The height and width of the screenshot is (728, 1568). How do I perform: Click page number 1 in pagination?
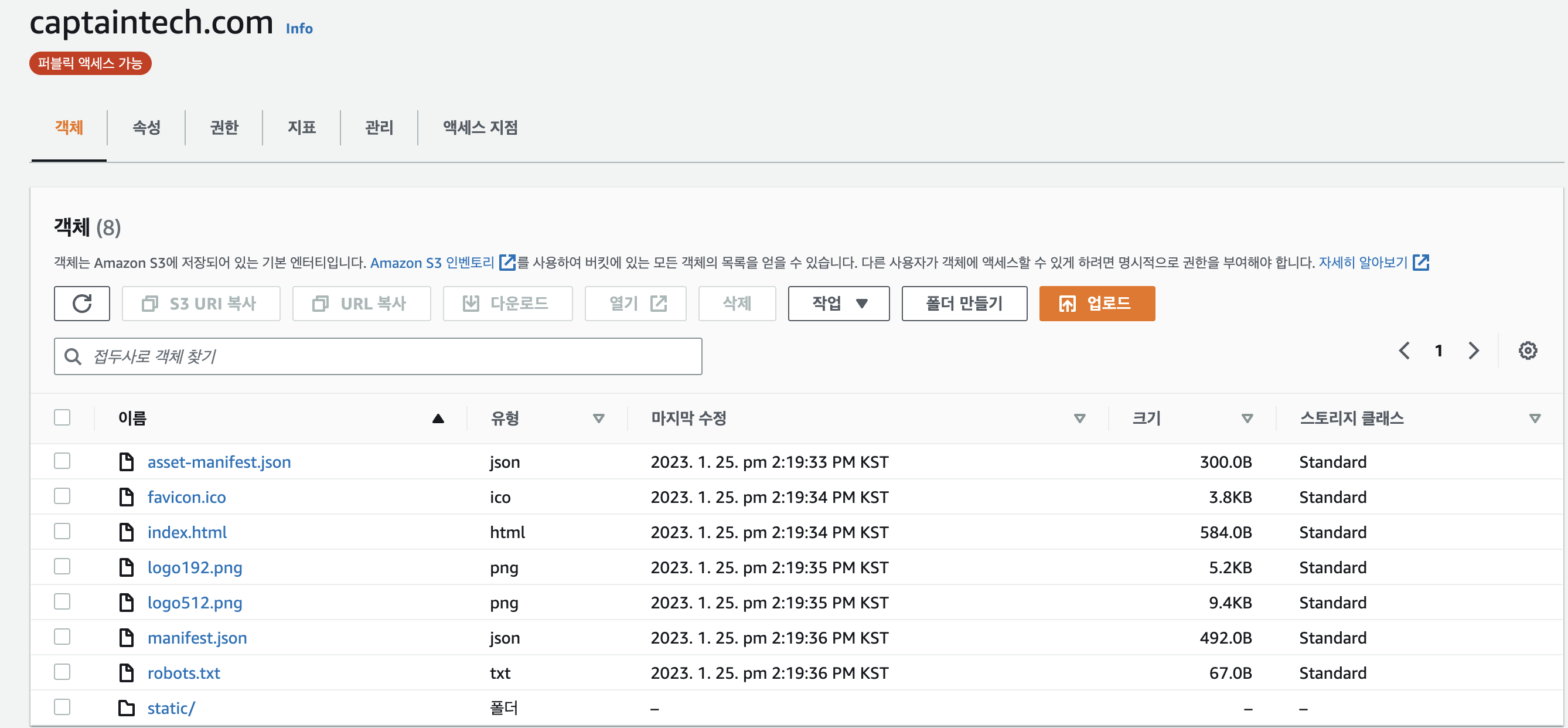coord(1439,351)
